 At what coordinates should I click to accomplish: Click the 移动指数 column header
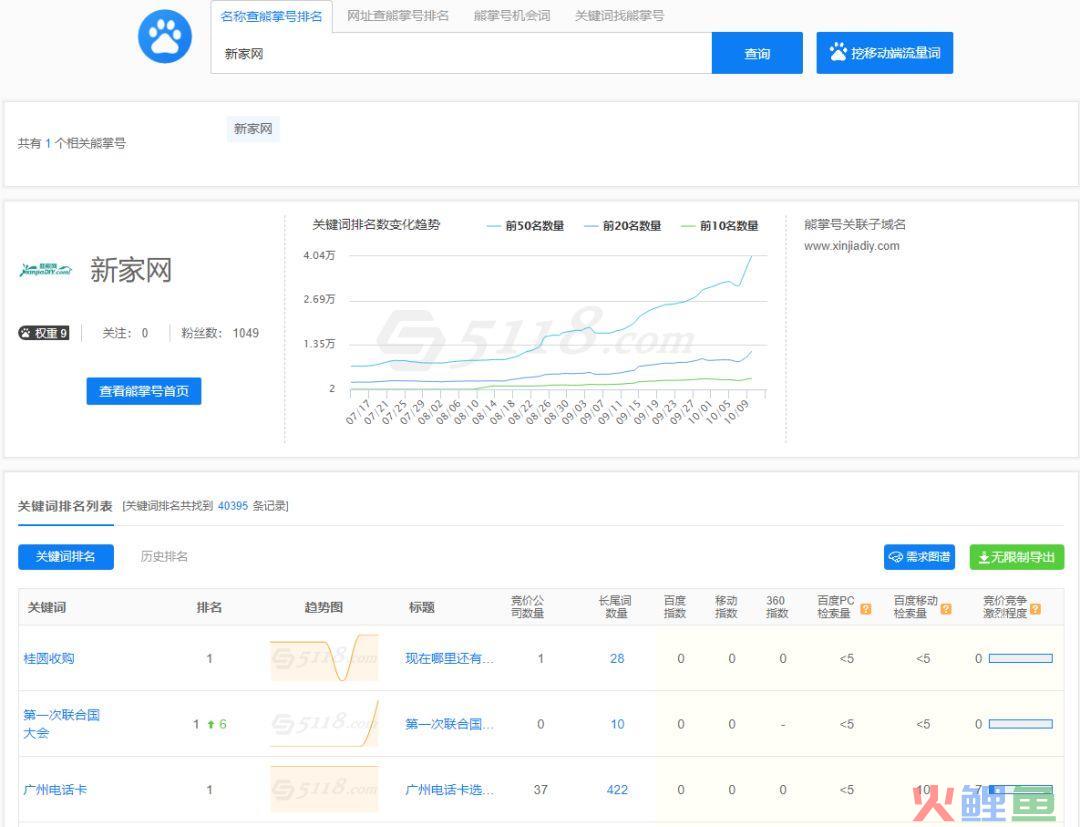(726, 607)
